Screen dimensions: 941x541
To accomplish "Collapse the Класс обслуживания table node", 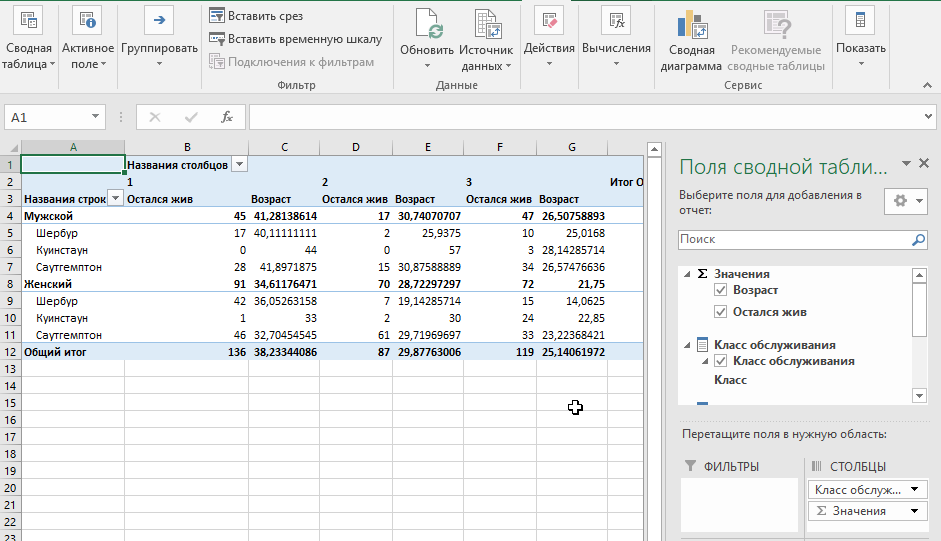I will pyautogui.click(x=687, y=345).
